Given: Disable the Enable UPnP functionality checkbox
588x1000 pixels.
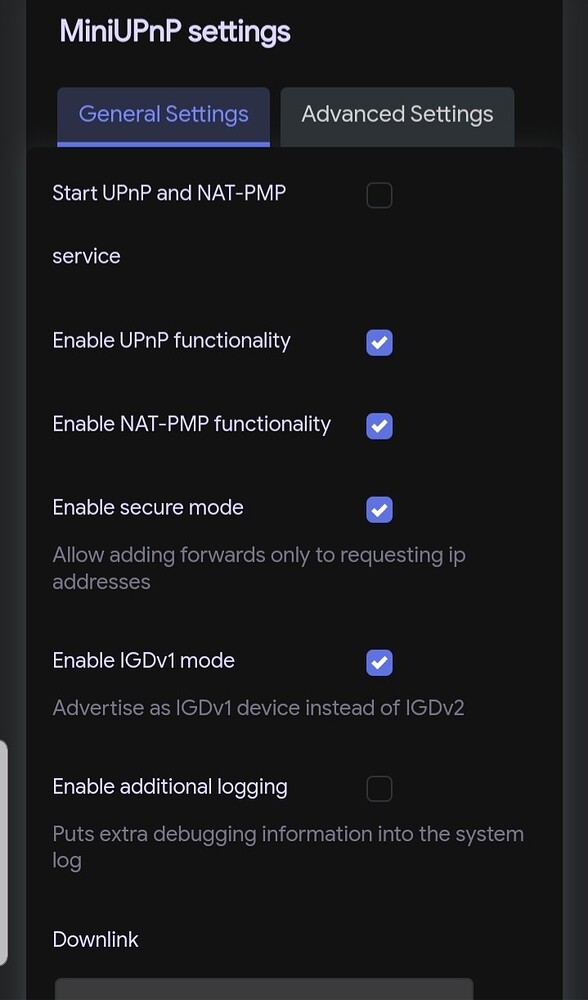Looking at the screenshot, I should [379, 342].
